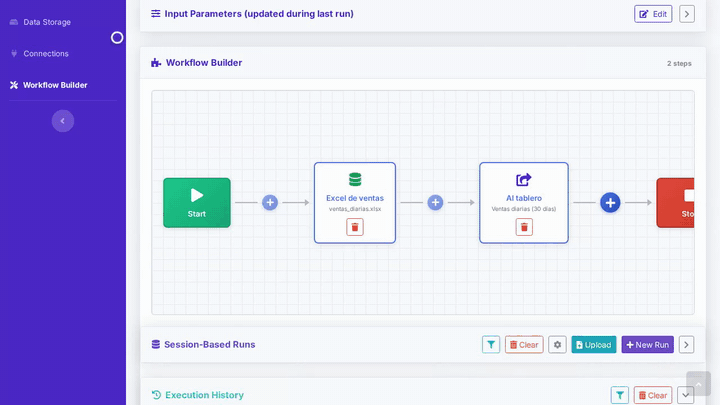Click the red Stop node
Screen dimensions: 720x405
click(x=675, y=202)
